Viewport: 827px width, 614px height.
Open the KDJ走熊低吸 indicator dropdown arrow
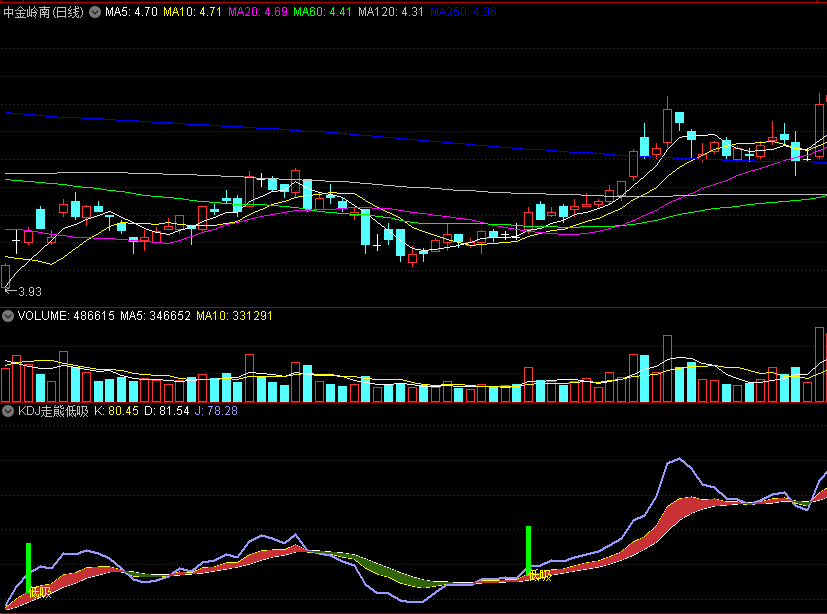8,411
